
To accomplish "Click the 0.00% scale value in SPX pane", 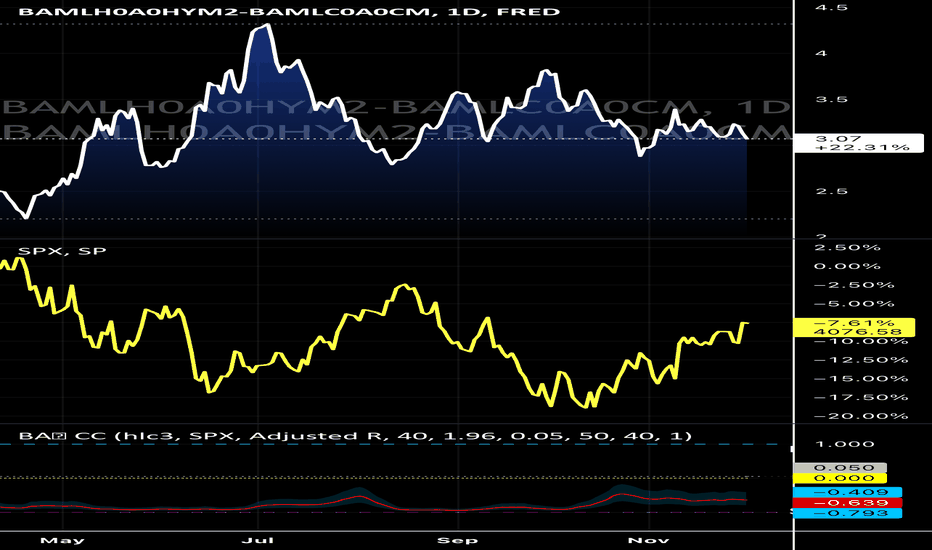I will pyautogui.click(x=847, y=266).
